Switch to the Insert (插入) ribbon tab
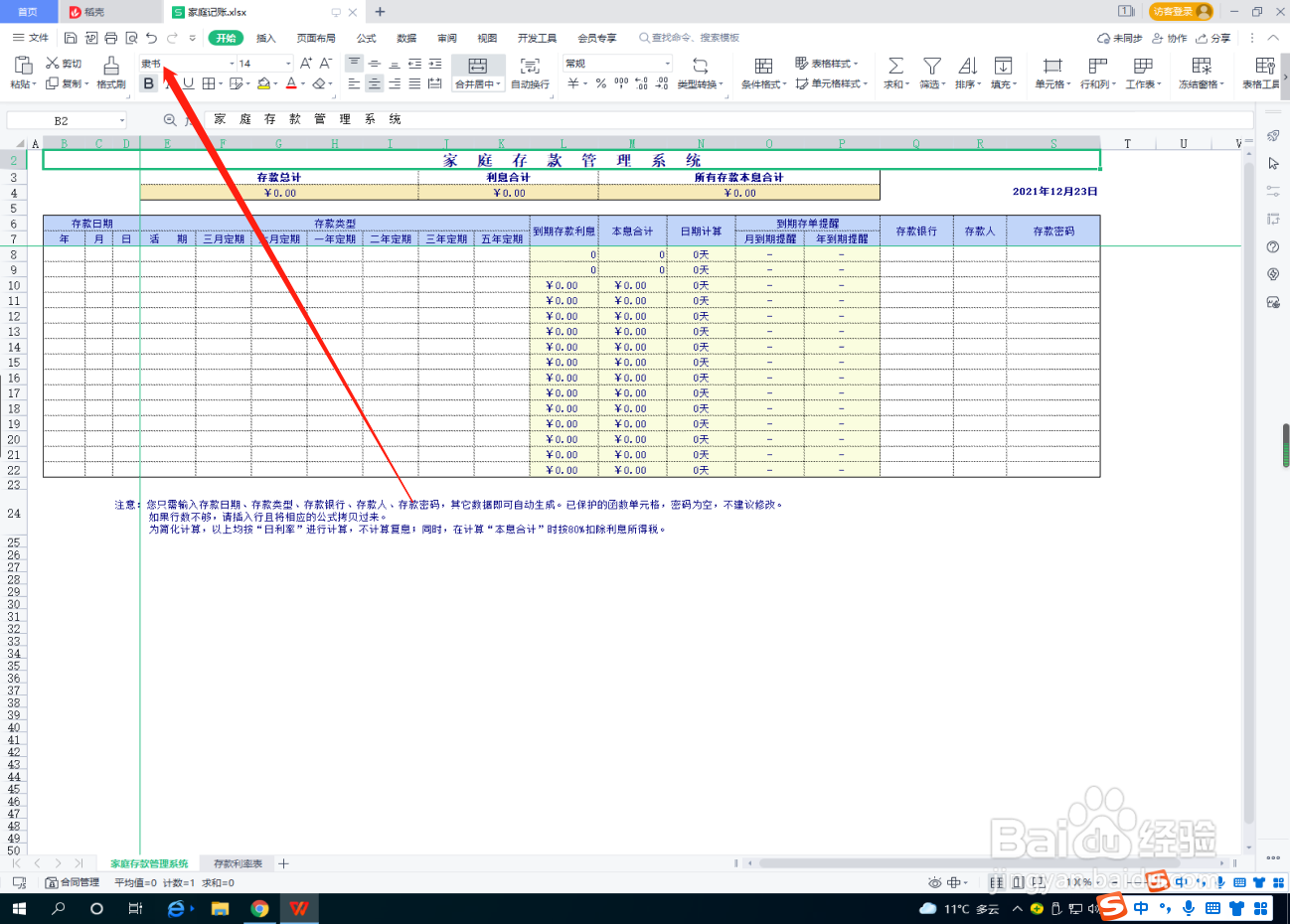Screen dimensions: 1290x924 265,38
